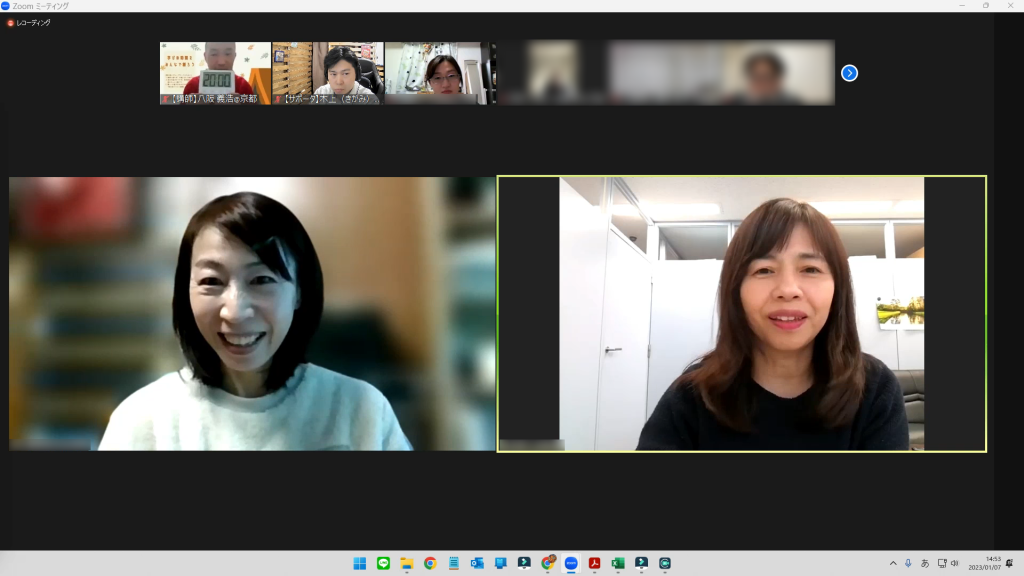Open the Windows Start menu
The width and height of the screenshot is (1024, 576).
[359, 563]
